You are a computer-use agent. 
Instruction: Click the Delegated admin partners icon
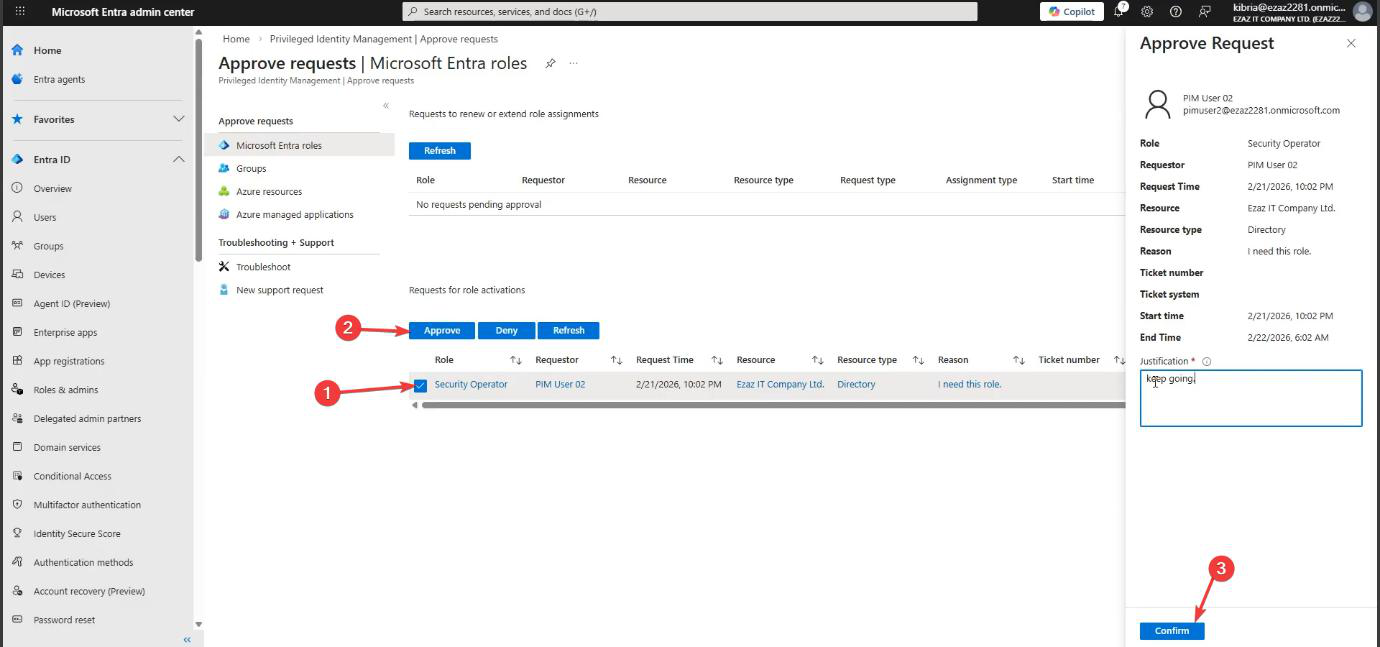point(17,418)
